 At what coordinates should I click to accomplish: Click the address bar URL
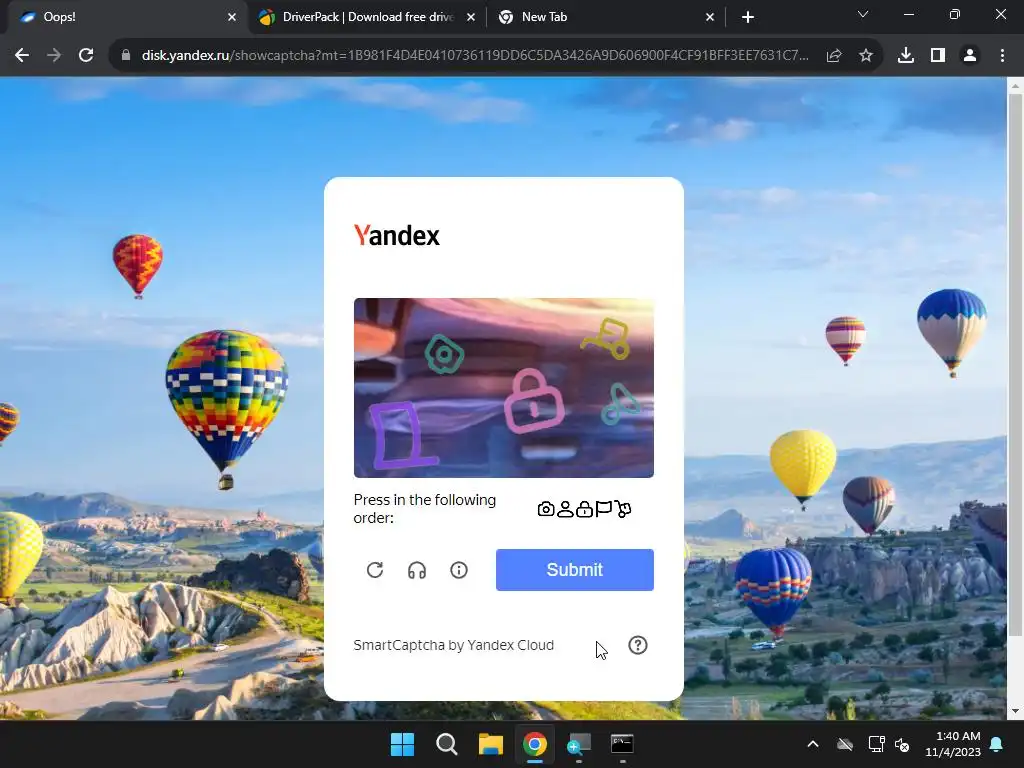pyautogui.click(x=475, y=56)
